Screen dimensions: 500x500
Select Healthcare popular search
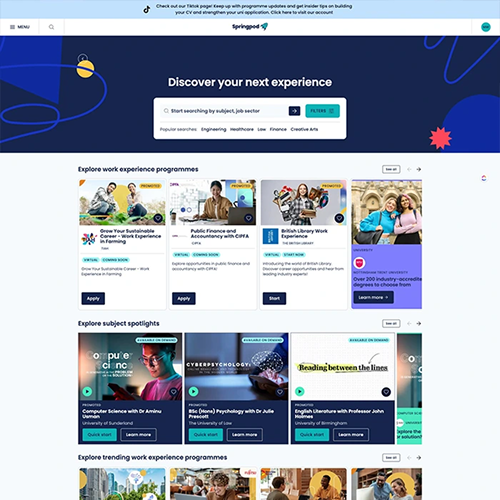pyautogui.click(x=242, y=129)
